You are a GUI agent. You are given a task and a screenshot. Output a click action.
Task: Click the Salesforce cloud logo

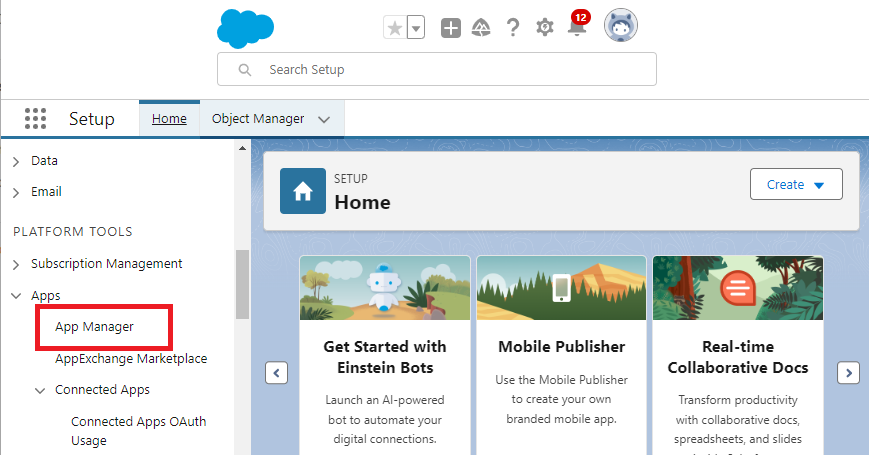246,28
